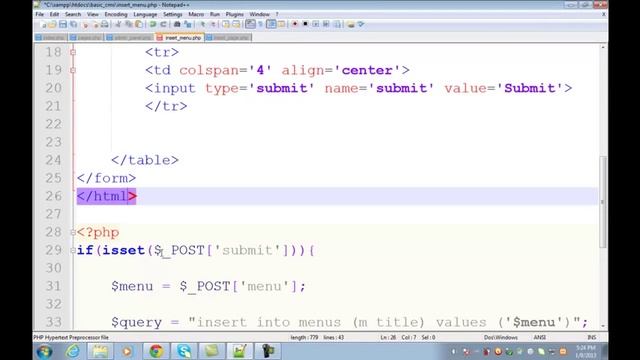
Task: Undo last change with green arrow icon
Action: (153, 24)
